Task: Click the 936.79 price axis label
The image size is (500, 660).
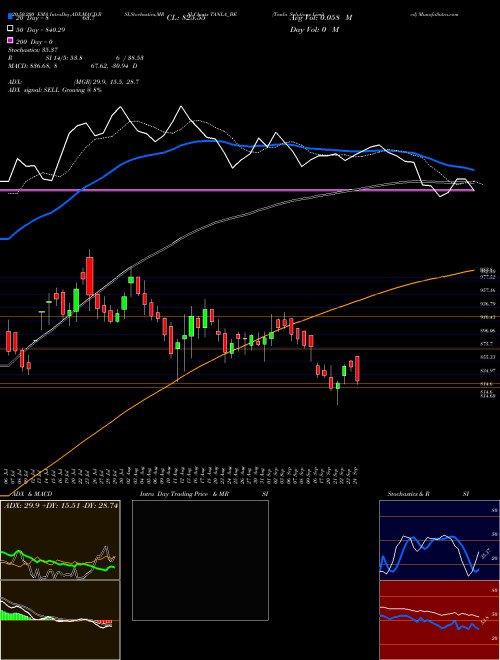Action: [487, 304]
